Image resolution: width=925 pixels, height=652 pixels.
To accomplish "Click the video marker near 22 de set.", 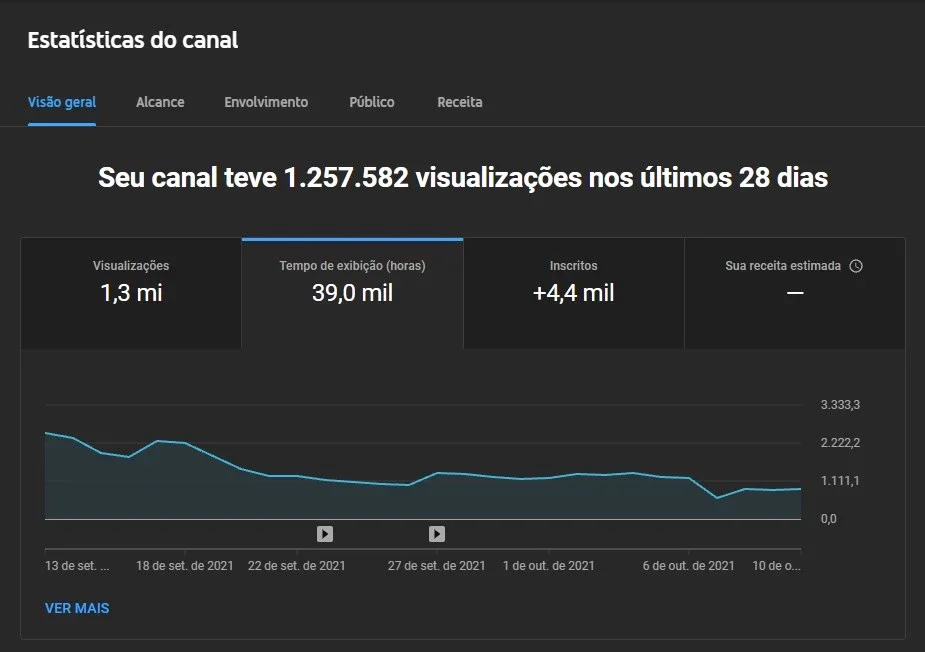I will coord(325,534).
